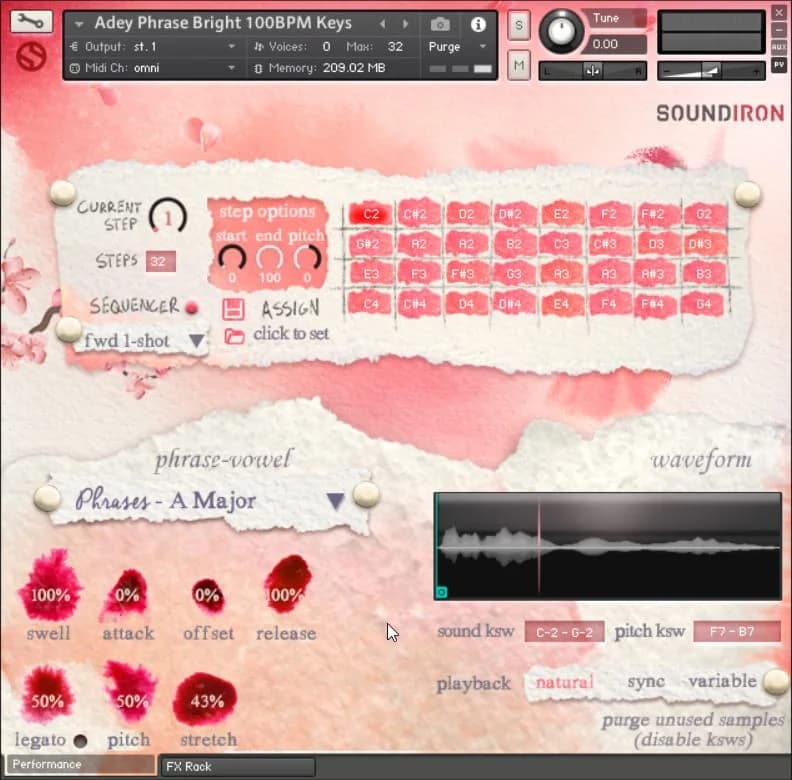This screenshot has width=792, height=780.
Task: Switch to the FX Rack tab
Action: pyautogui.click(x=190, y=767)
